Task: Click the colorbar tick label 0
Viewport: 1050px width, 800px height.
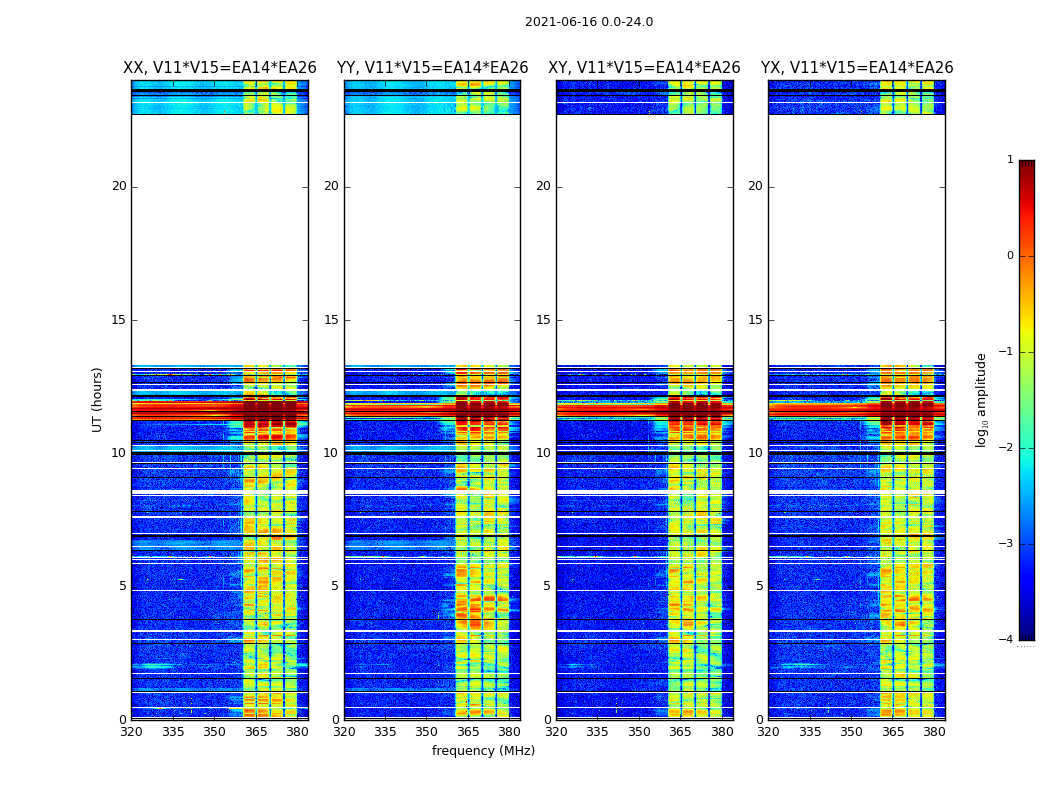Action: pos(1009,256)
